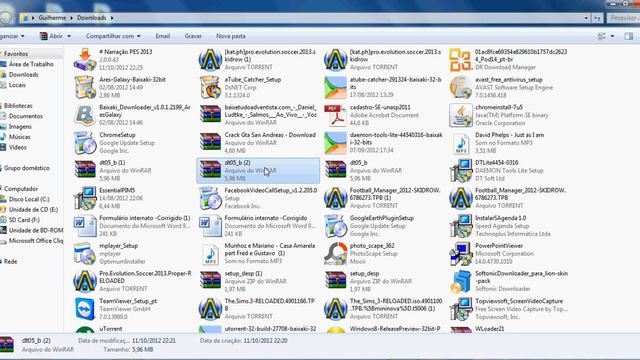This screenshot has height=360, width=640.
Task: Open the Documentos library
Action: [x=26, y=116]
